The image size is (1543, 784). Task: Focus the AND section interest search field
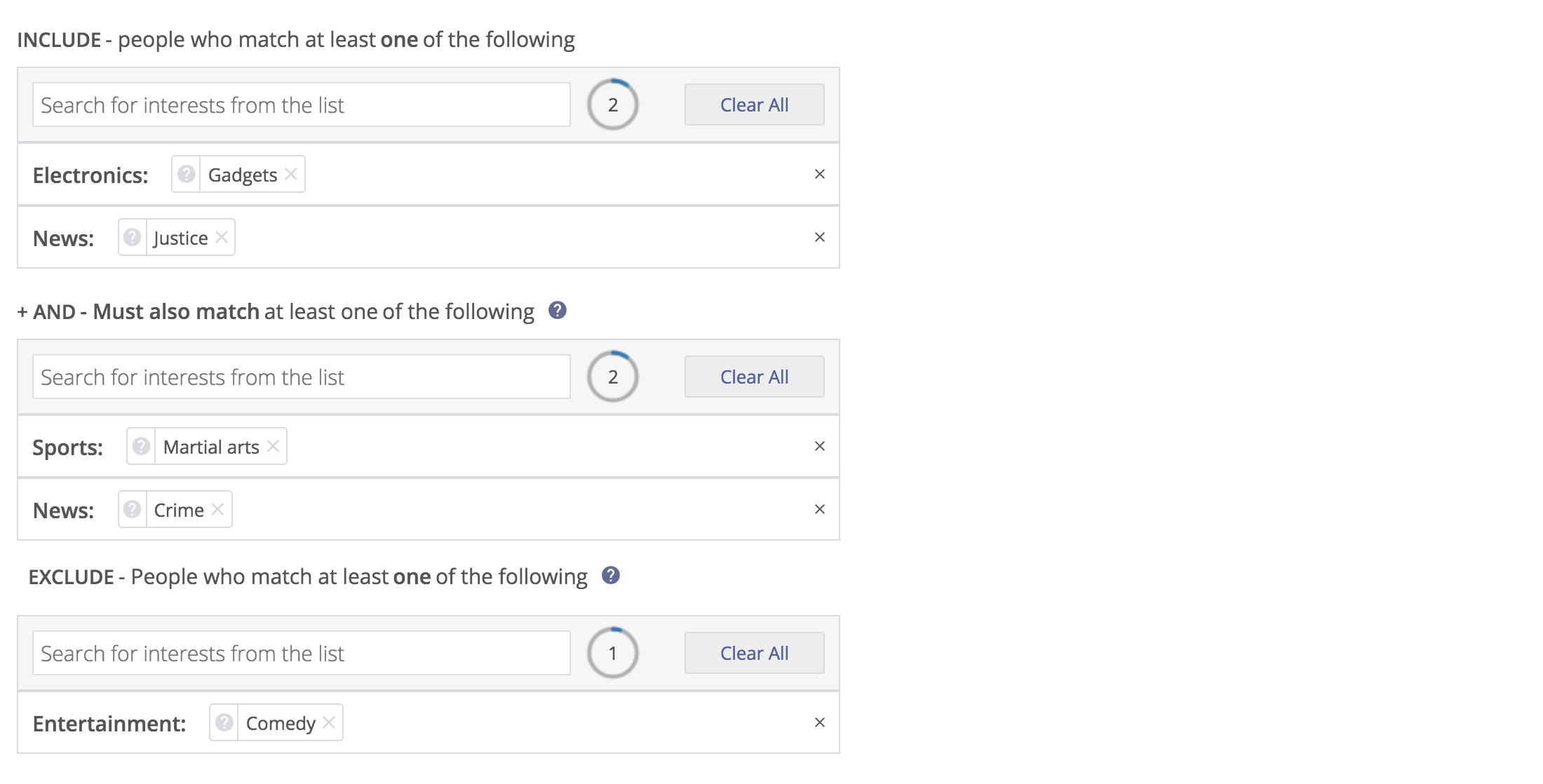pyautogui.click(x=302, y=377)
